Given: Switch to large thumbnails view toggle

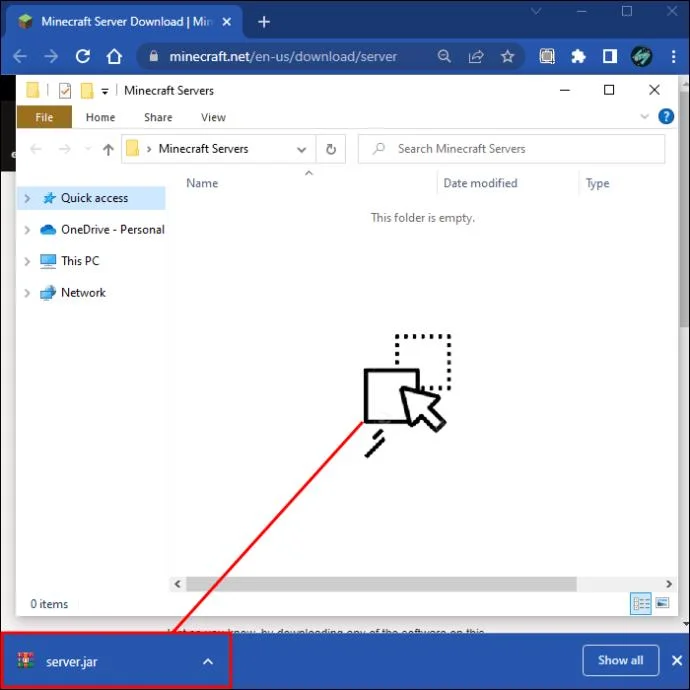Looking at the screenshot, I should (662, 603).
